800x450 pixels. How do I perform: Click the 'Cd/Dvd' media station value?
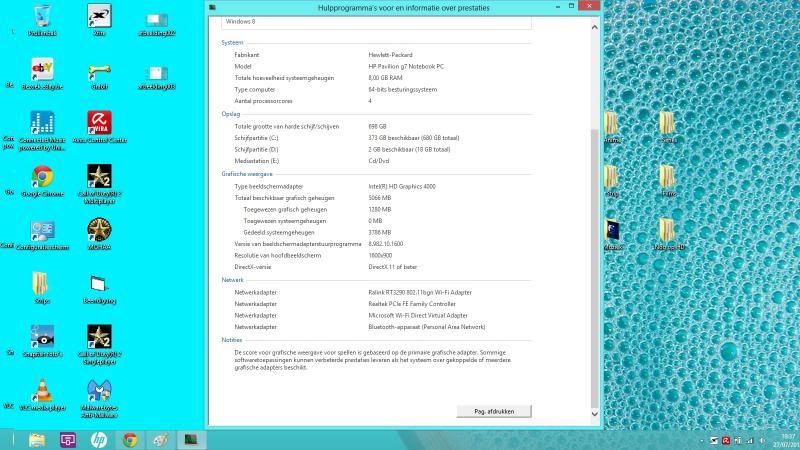coord(379,161)
